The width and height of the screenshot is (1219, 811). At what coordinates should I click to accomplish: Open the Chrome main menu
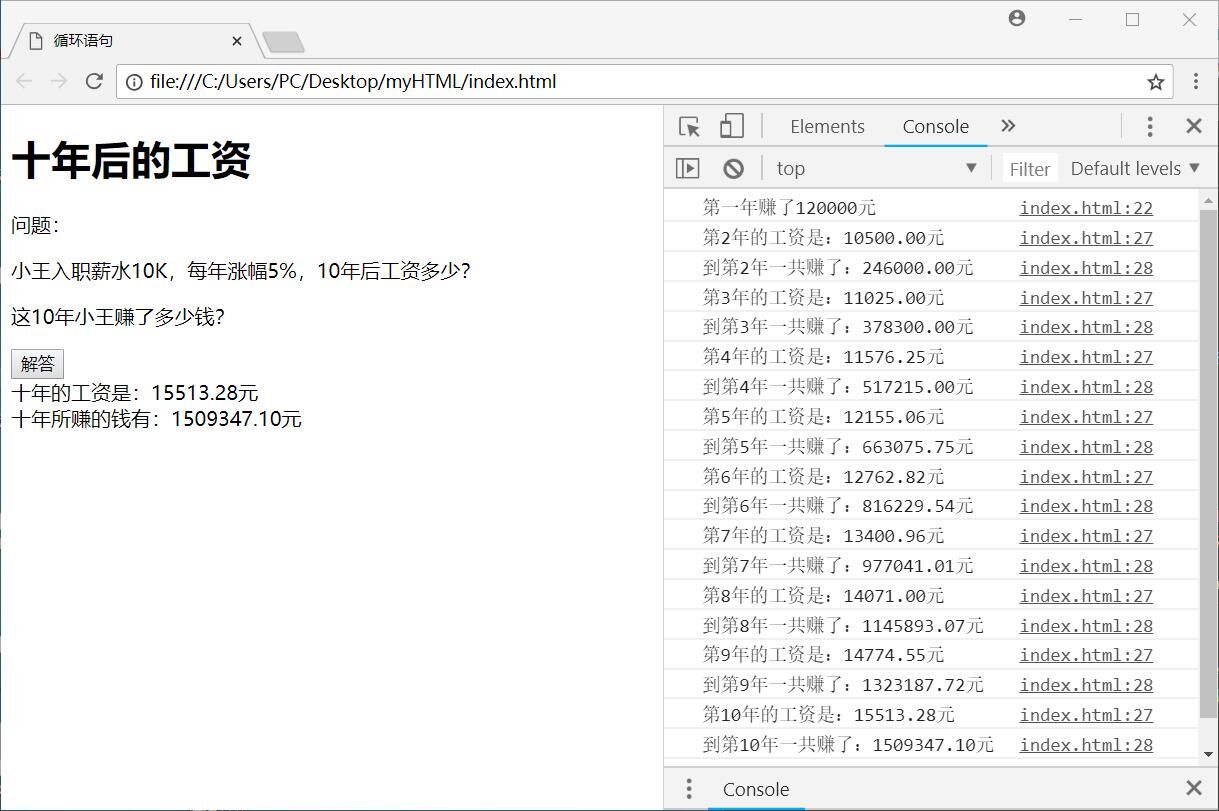(x=1195, y=81)
